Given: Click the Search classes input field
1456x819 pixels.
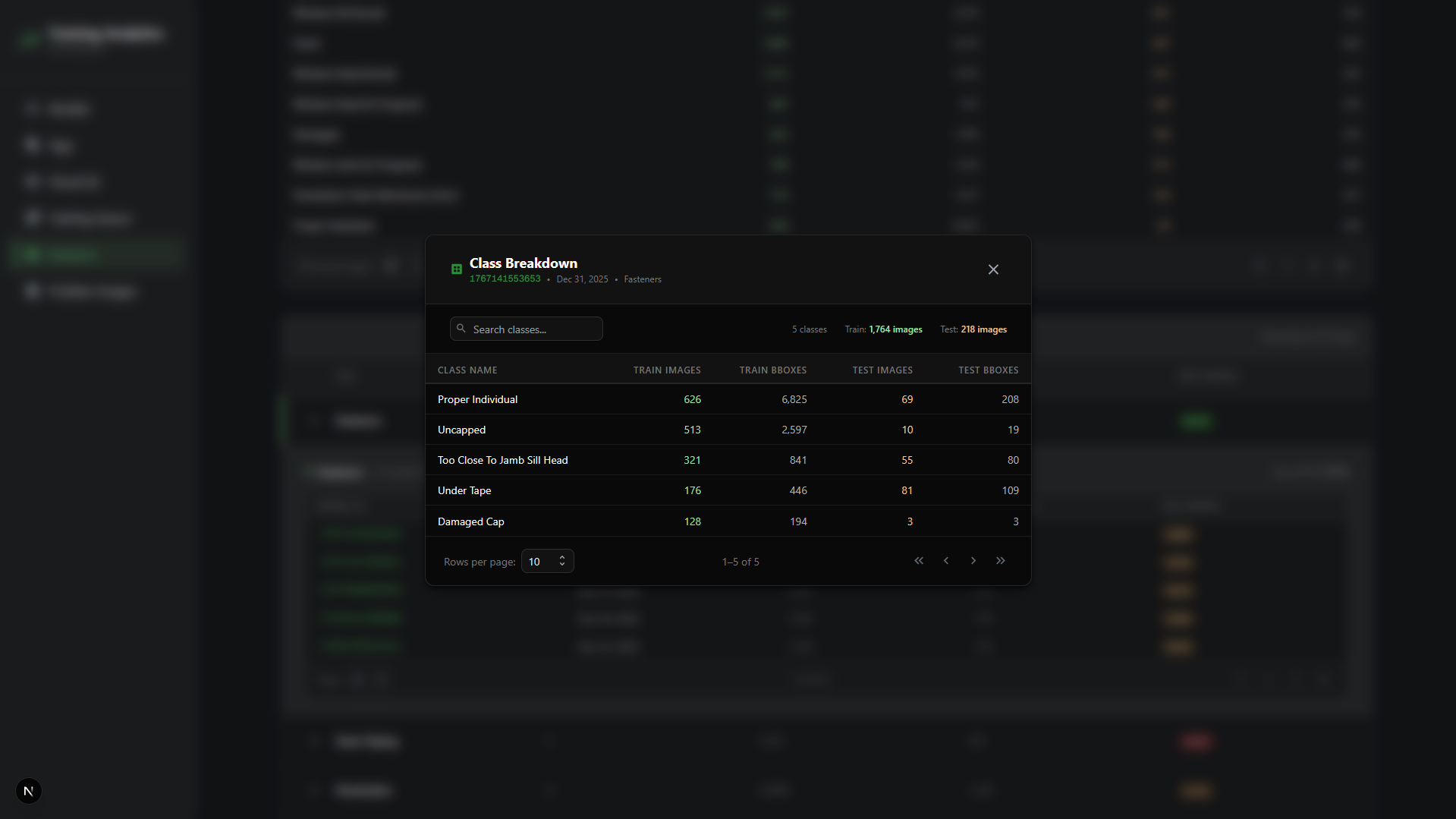Looking at the screenshot, I should coord(527,329).
